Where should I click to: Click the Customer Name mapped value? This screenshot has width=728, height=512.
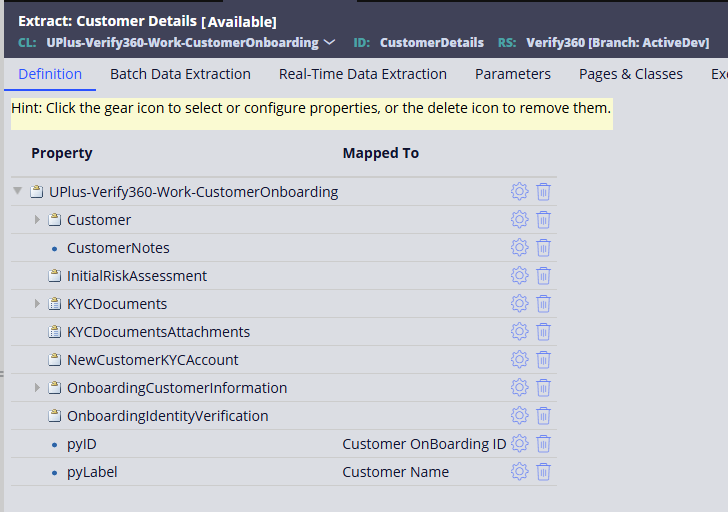[396, 472]
